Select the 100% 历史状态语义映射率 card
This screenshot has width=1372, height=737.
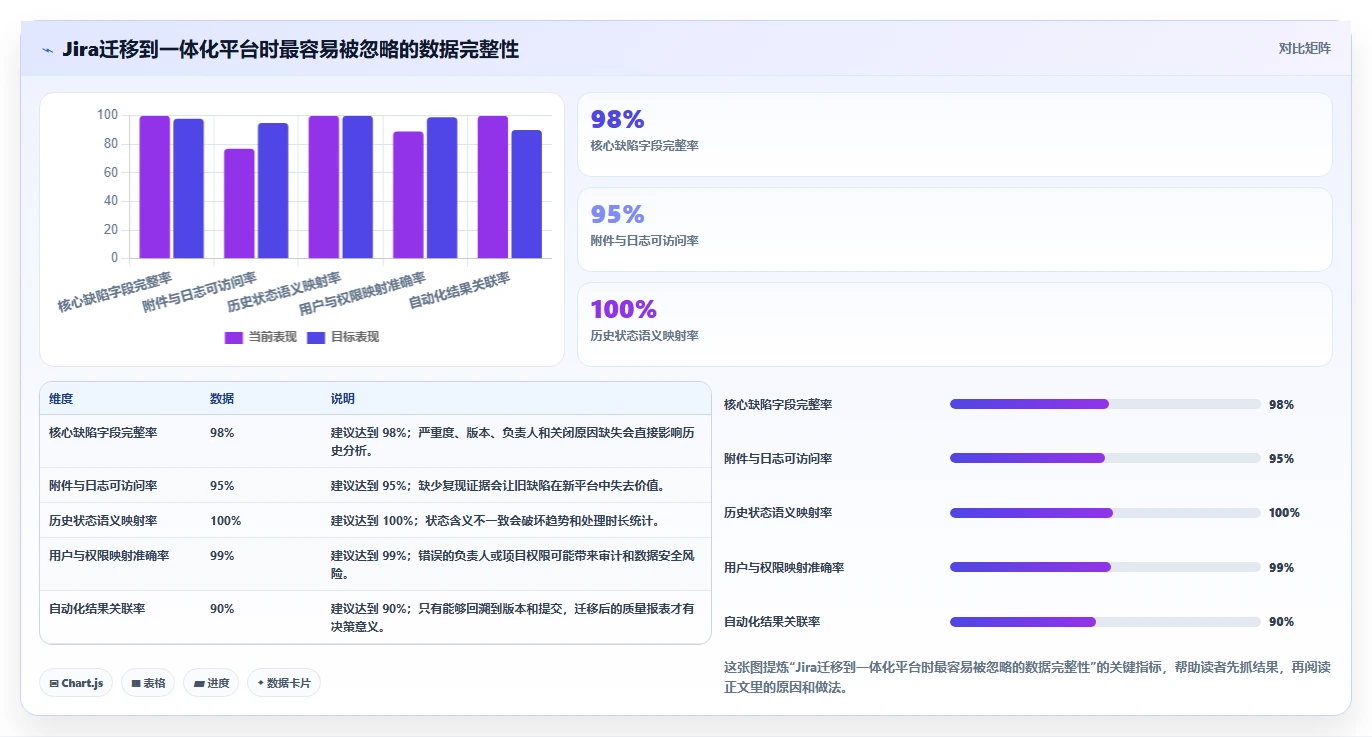[x=955, y=324]
